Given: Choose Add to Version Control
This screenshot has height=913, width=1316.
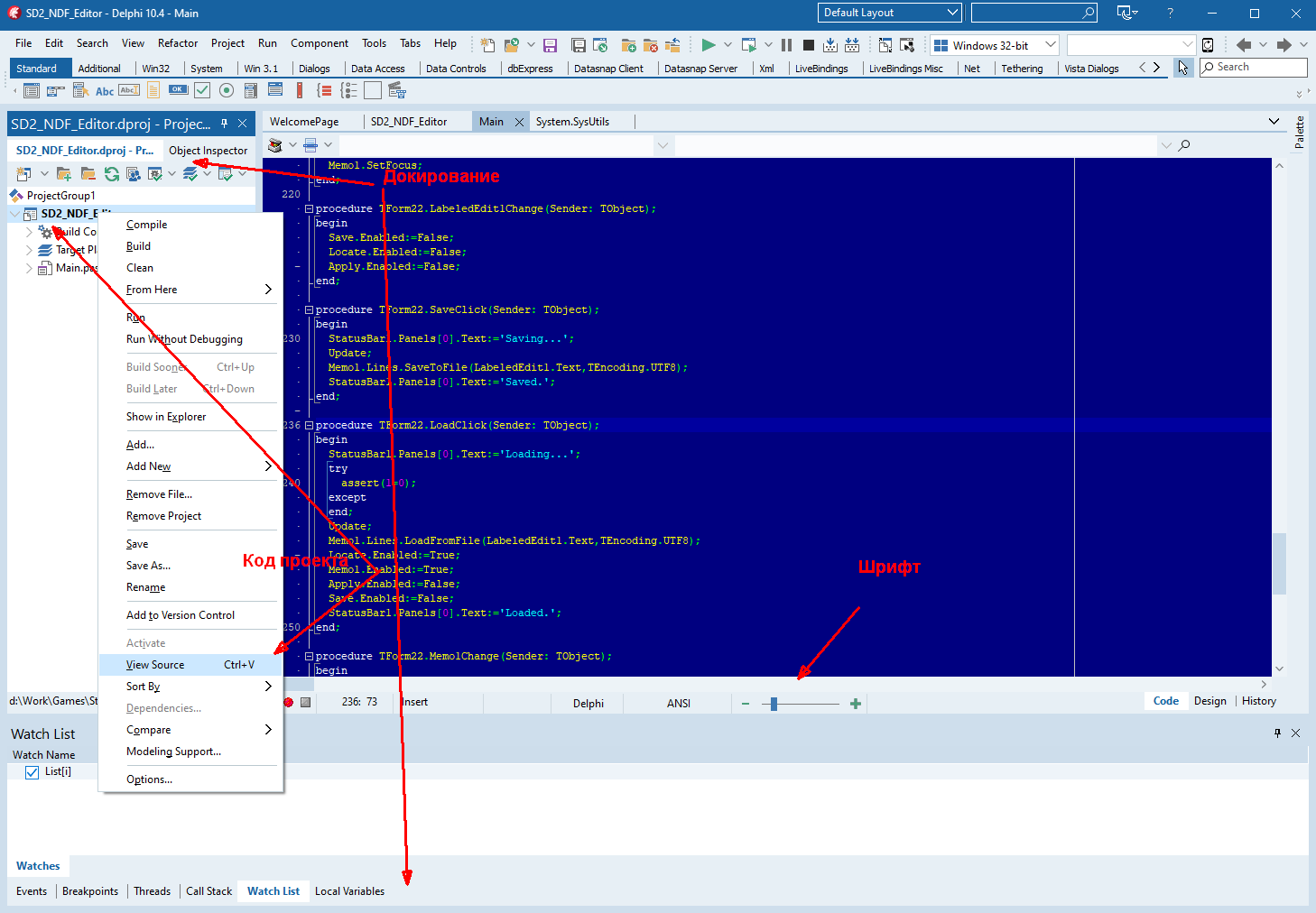Looking at the screenshot, I should (190, 615).
